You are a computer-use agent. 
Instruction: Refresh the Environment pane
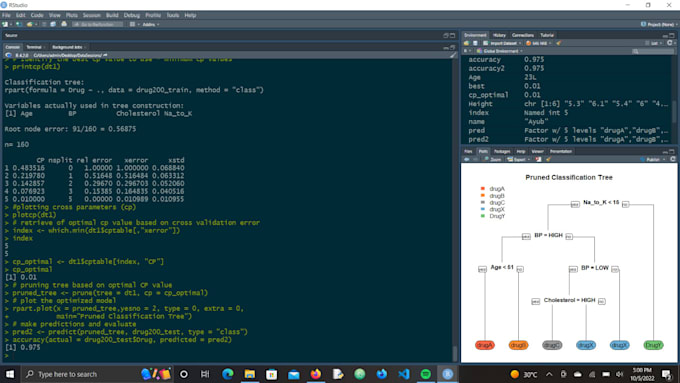coord(670,43)
